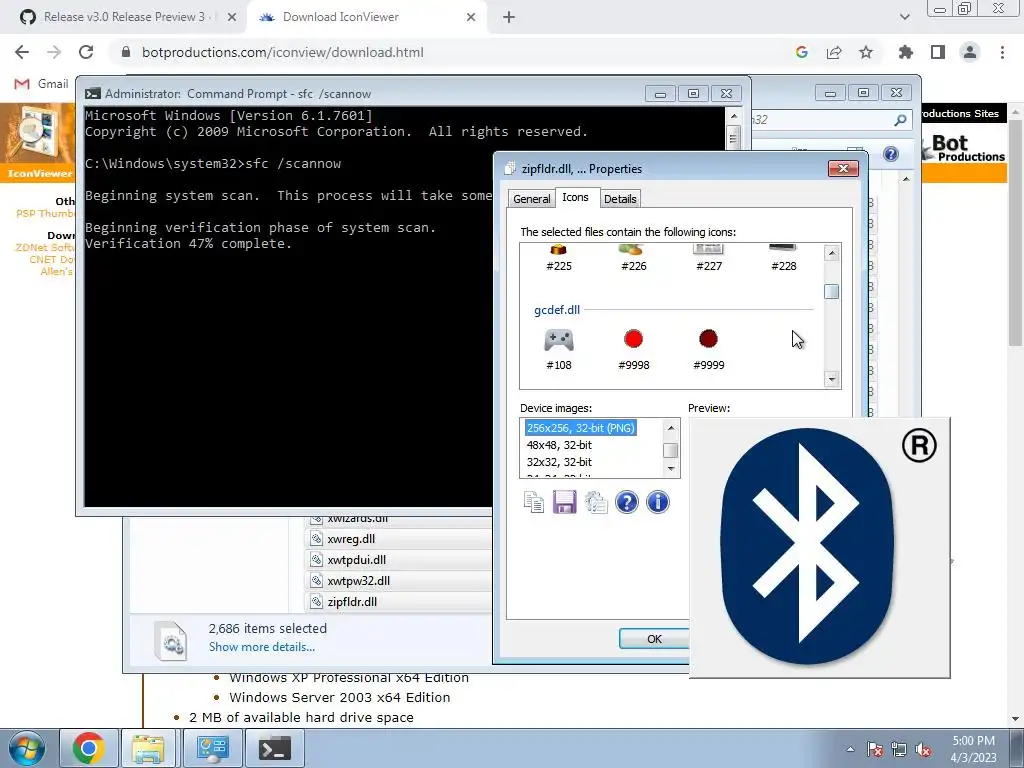Click Show more details link in Explorer
Viewport: 1024px width, 768px height.
click(x=261, y=647)
